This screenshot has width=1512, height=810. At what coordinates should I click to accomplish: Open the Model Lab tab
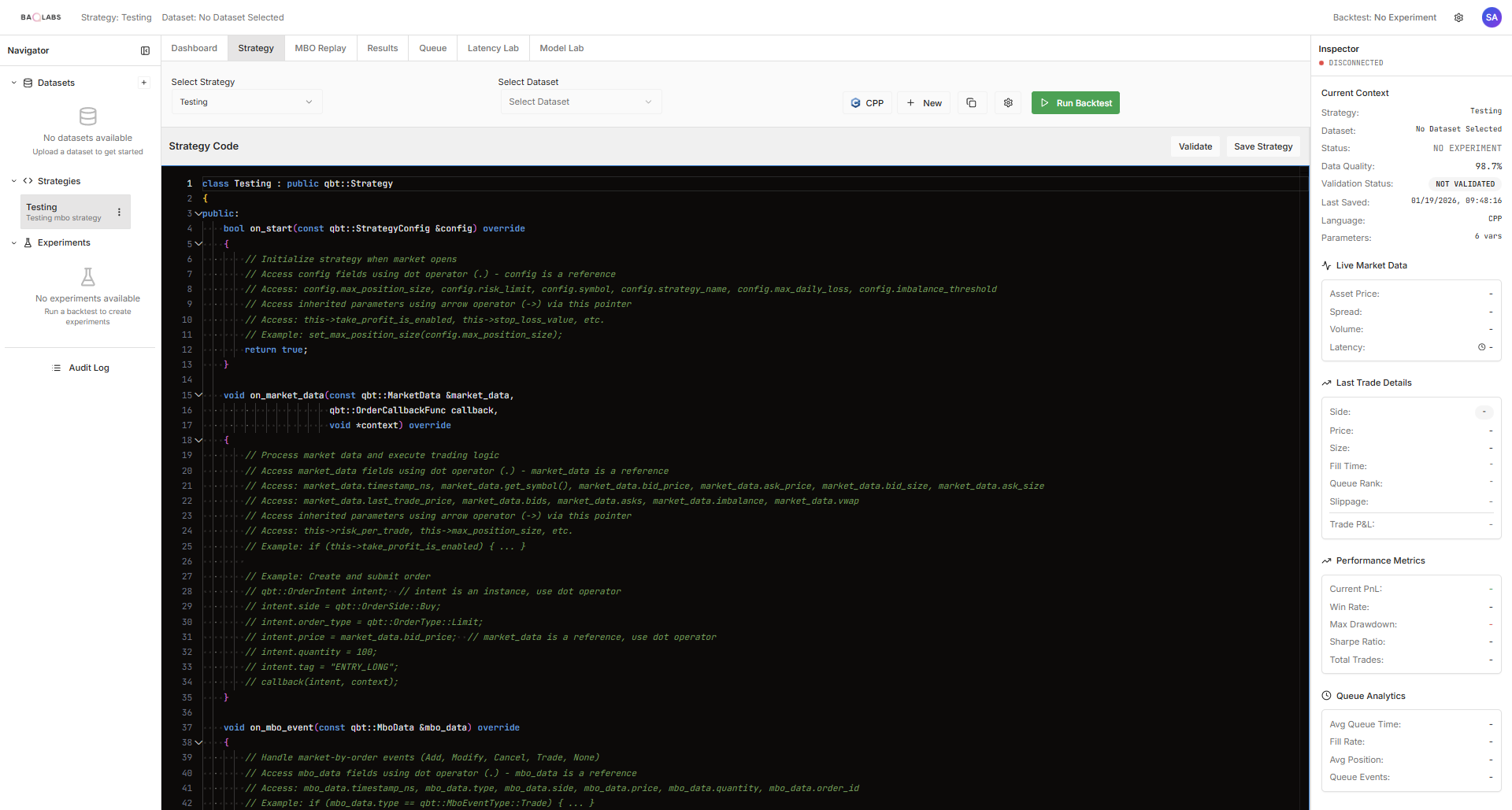[561, 48]
